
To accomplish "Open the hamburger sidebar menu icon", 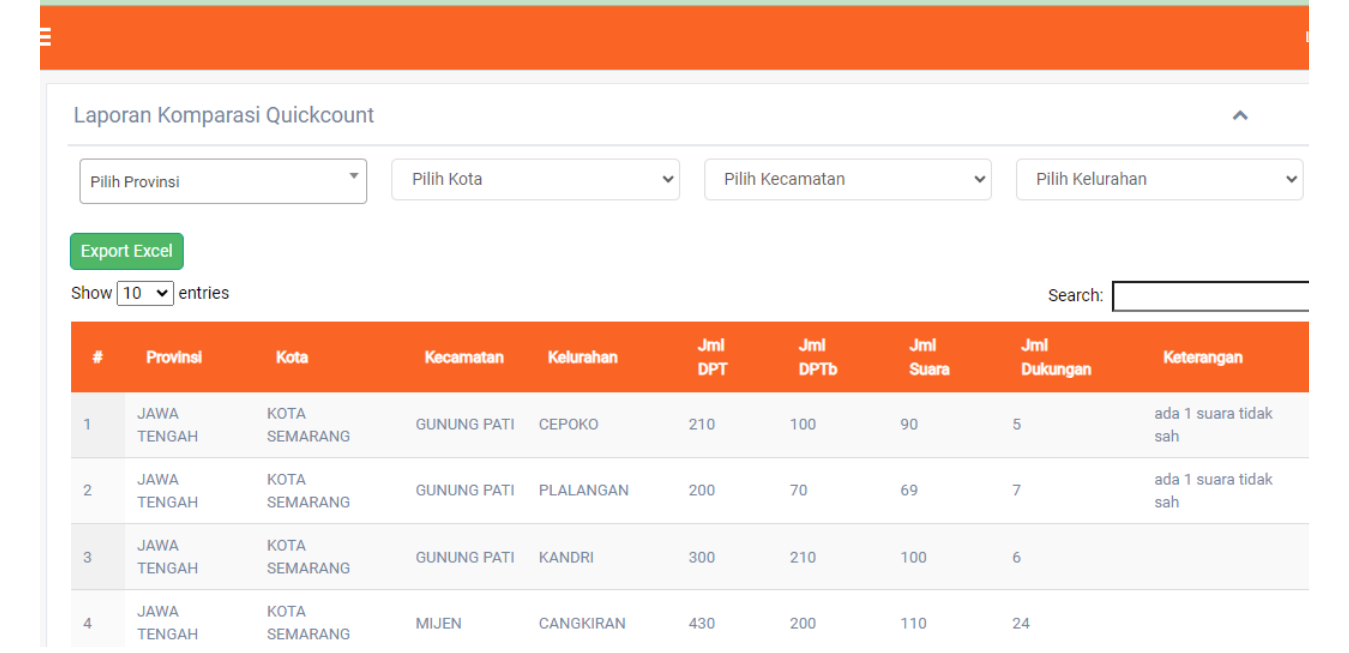I will click(x=45, y=37).
